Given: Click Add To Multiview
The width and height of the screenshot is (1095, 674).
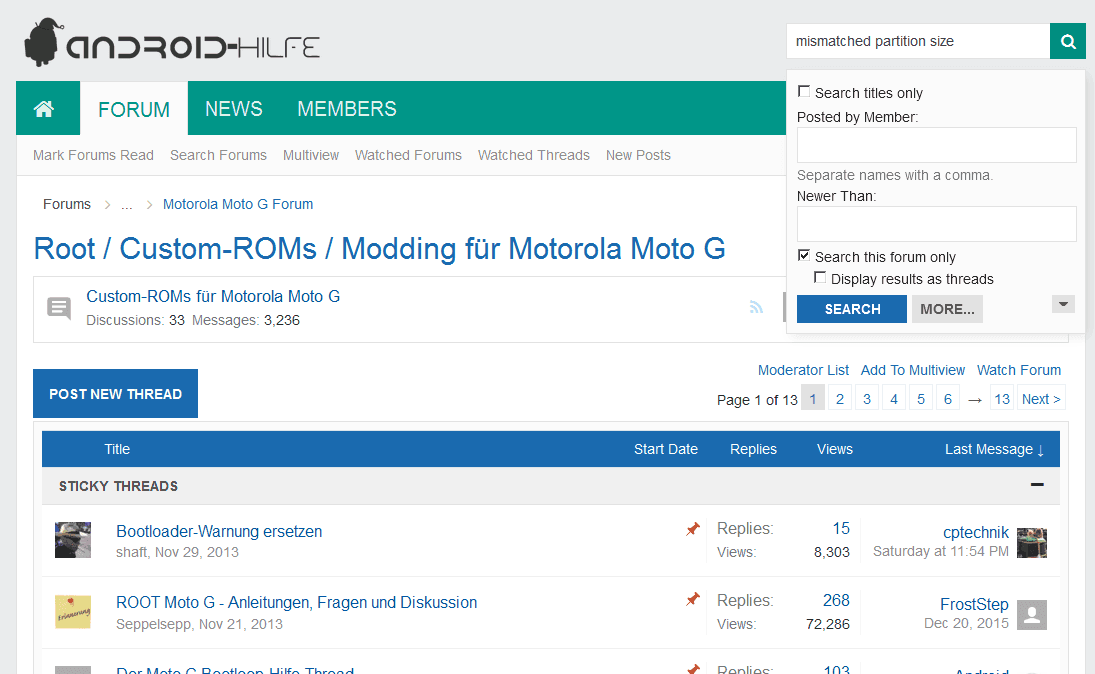Looking at the screenshot, I should (x=913, y=370).
